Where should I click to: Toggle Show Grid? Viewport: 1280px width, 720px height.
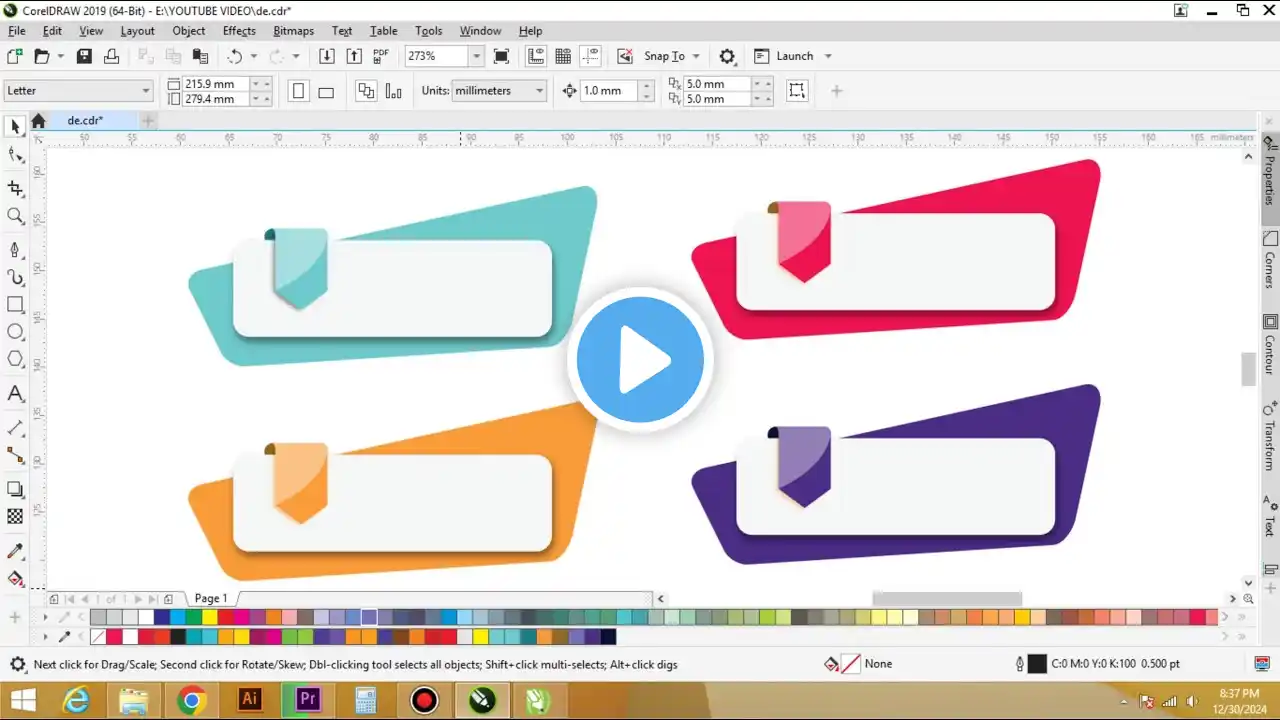click(x=563, y=56)
